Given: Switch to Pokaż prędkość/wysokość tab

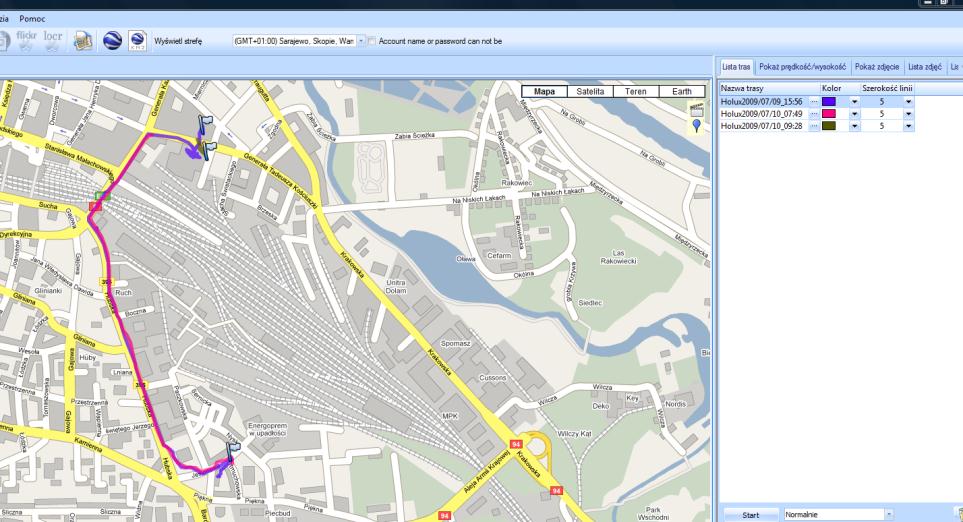Looking at the screenshot, I should pyautogui.click(x=802, y=66).
